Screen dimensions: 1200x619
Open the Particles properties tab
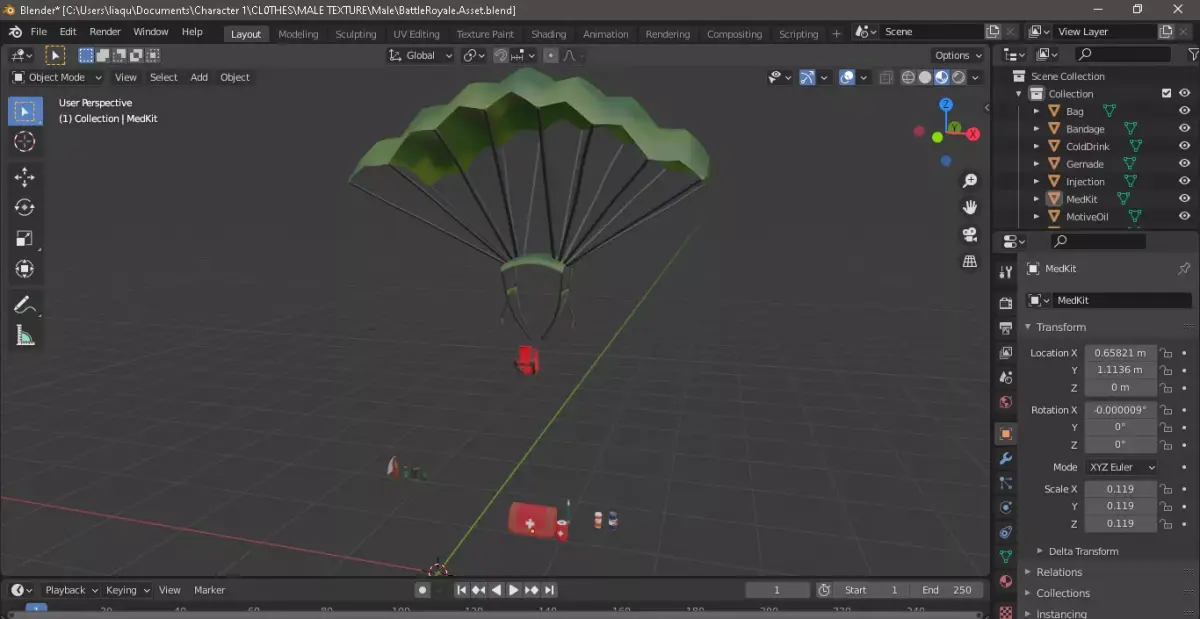1006,483
